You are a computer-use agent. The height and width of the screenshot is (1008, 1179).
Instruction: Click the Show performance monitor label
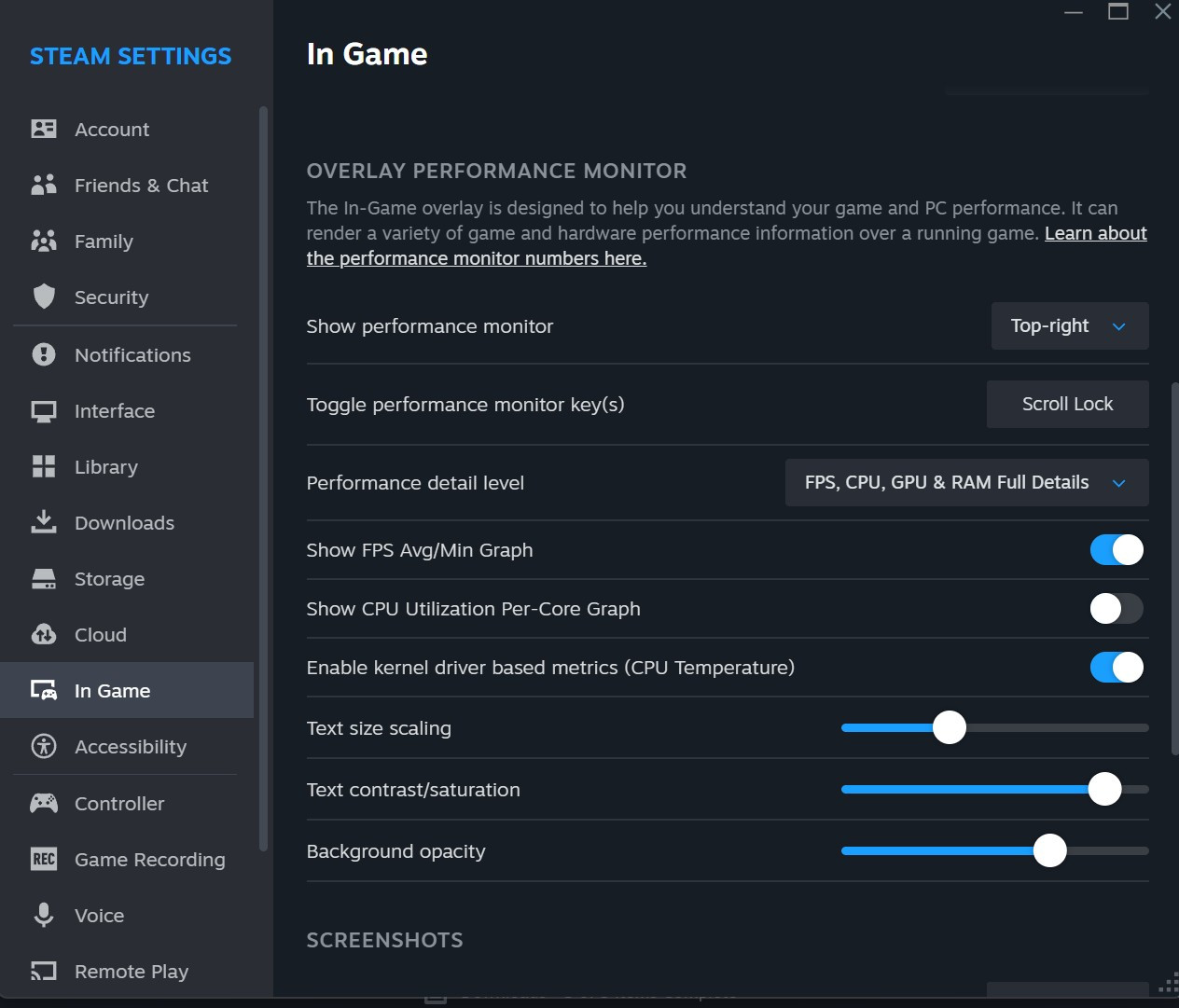coord(430,326)
